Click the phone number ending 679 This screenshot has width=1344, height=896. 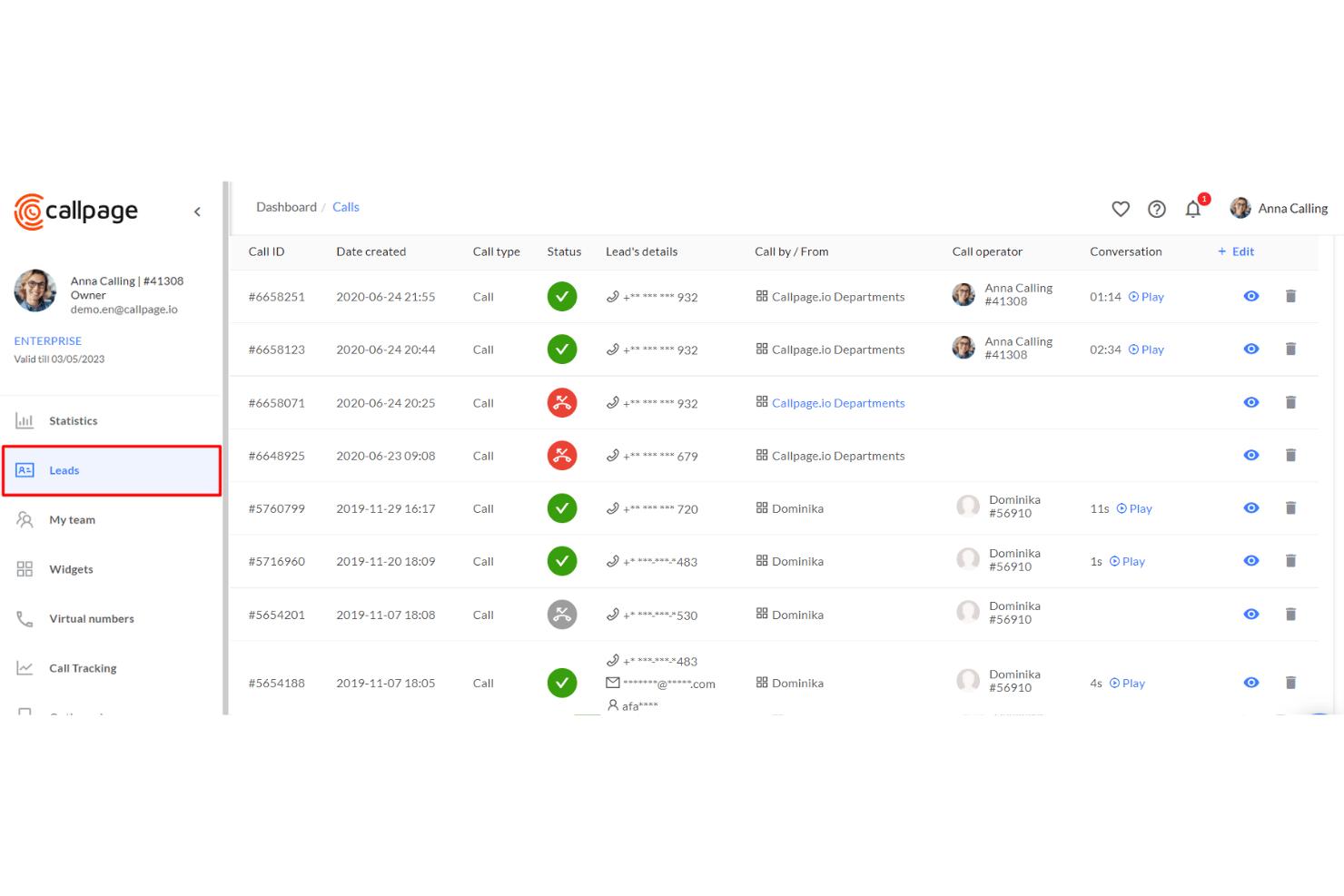tap(660, 457)
